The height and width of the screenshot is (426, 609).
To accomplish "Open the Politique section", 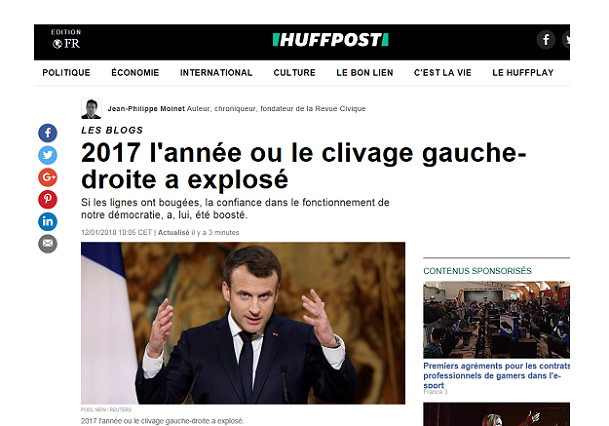I will pos(66,73).
